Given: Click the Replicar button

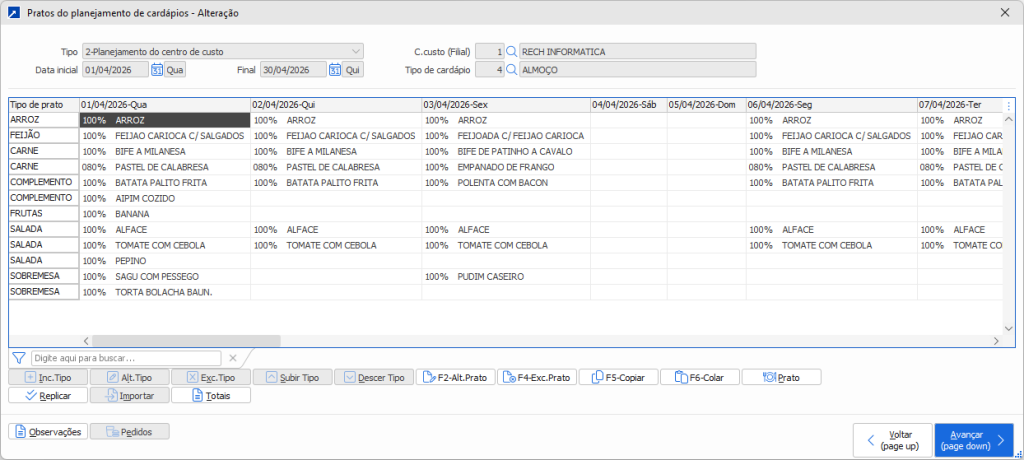Looking at the screenshot, I should point(47,395).
